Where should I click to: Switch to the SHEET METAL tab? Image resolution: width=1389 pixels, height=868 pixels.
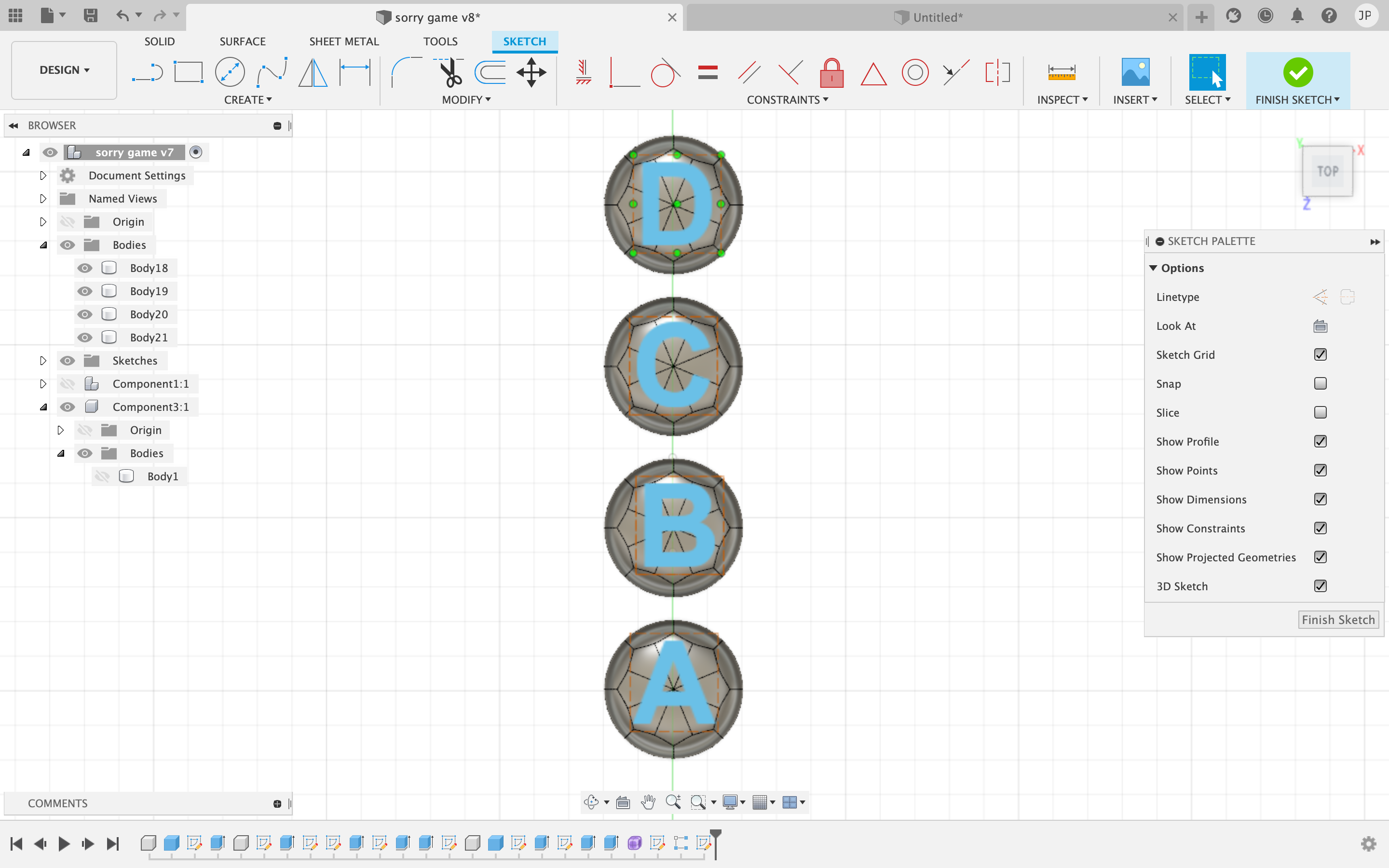click(x=344, y=41)
